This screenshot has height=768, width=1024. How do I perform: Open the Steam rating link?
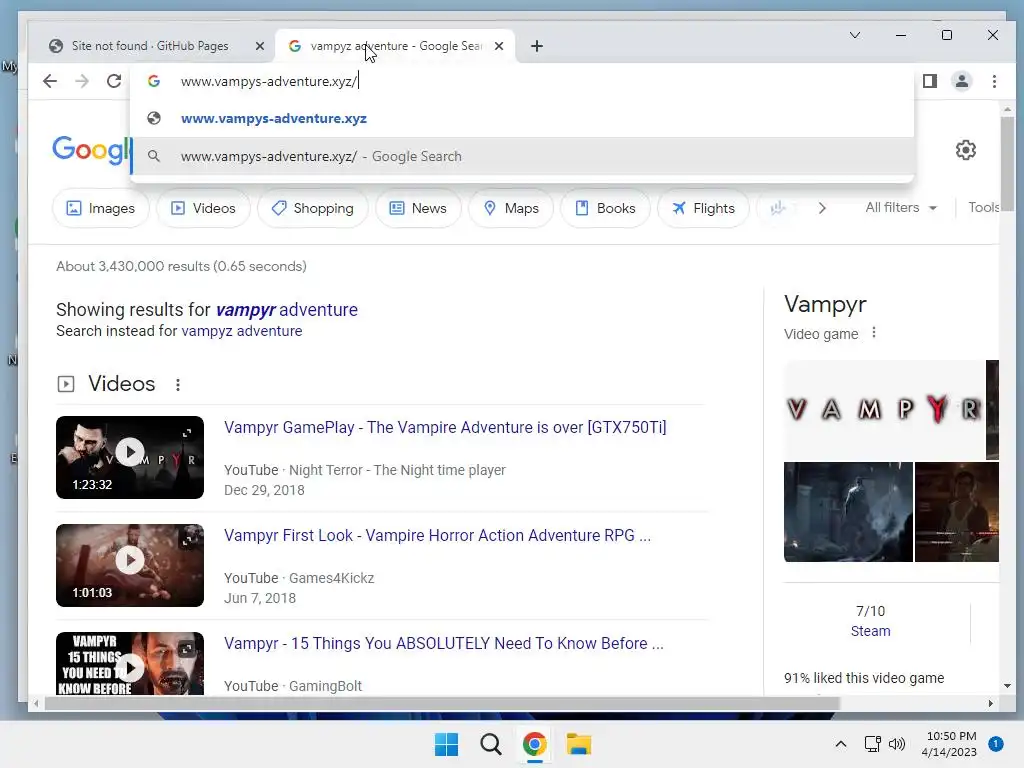point(870,631)
